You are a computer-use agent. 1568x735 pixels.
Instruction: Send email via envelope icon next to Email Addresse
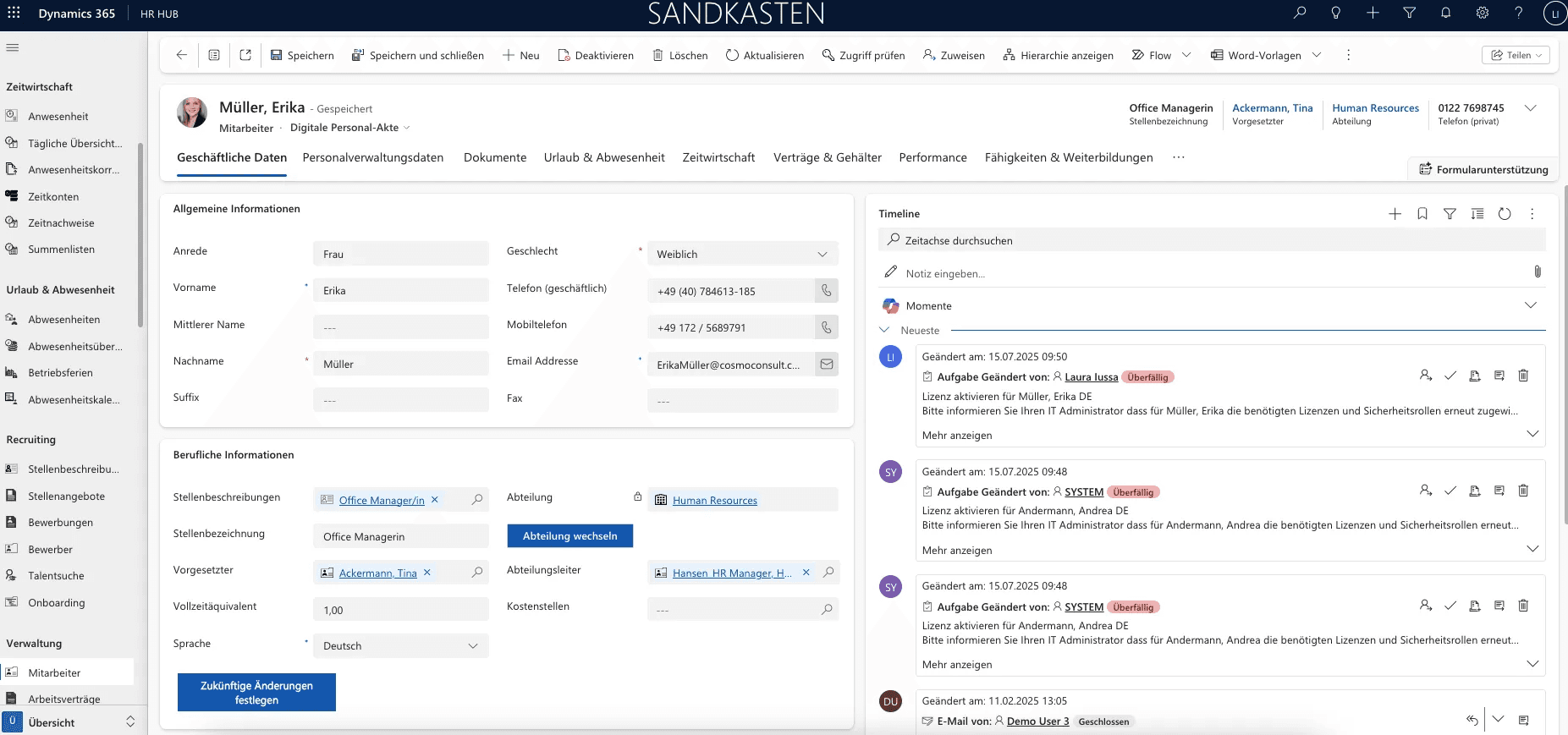pyautogui.click(x=827, y=365)
